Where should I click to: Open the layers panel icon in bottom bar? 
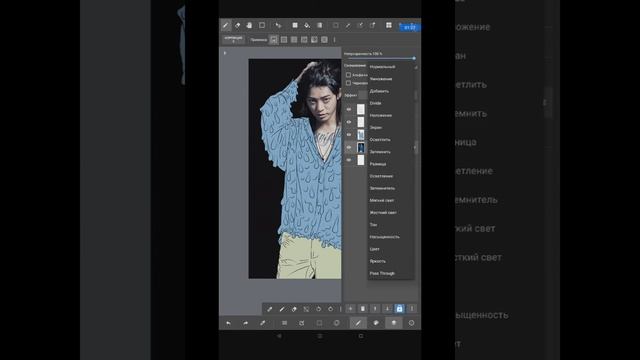point(393,323)
